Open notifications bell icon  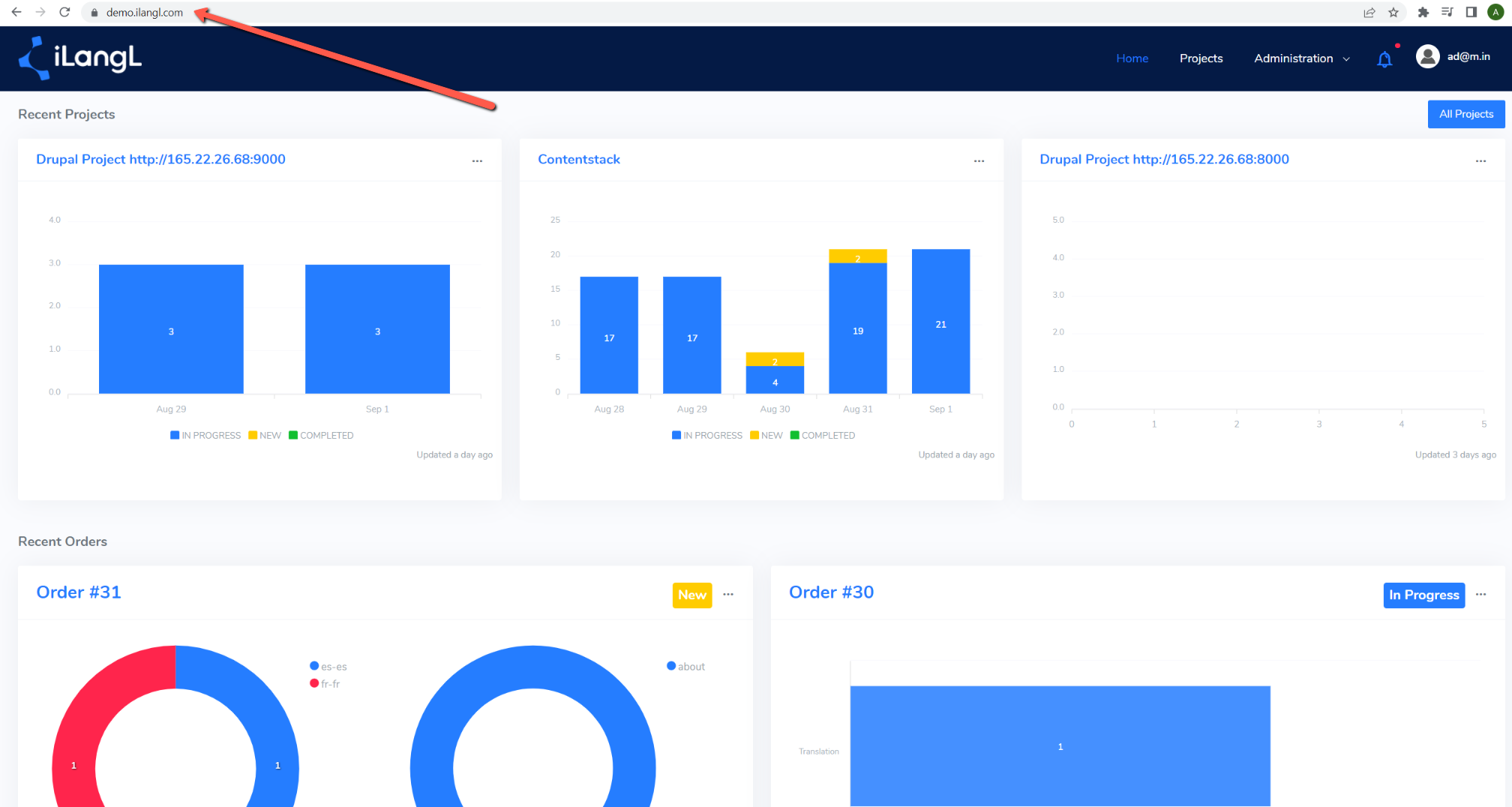(1384, 59)
